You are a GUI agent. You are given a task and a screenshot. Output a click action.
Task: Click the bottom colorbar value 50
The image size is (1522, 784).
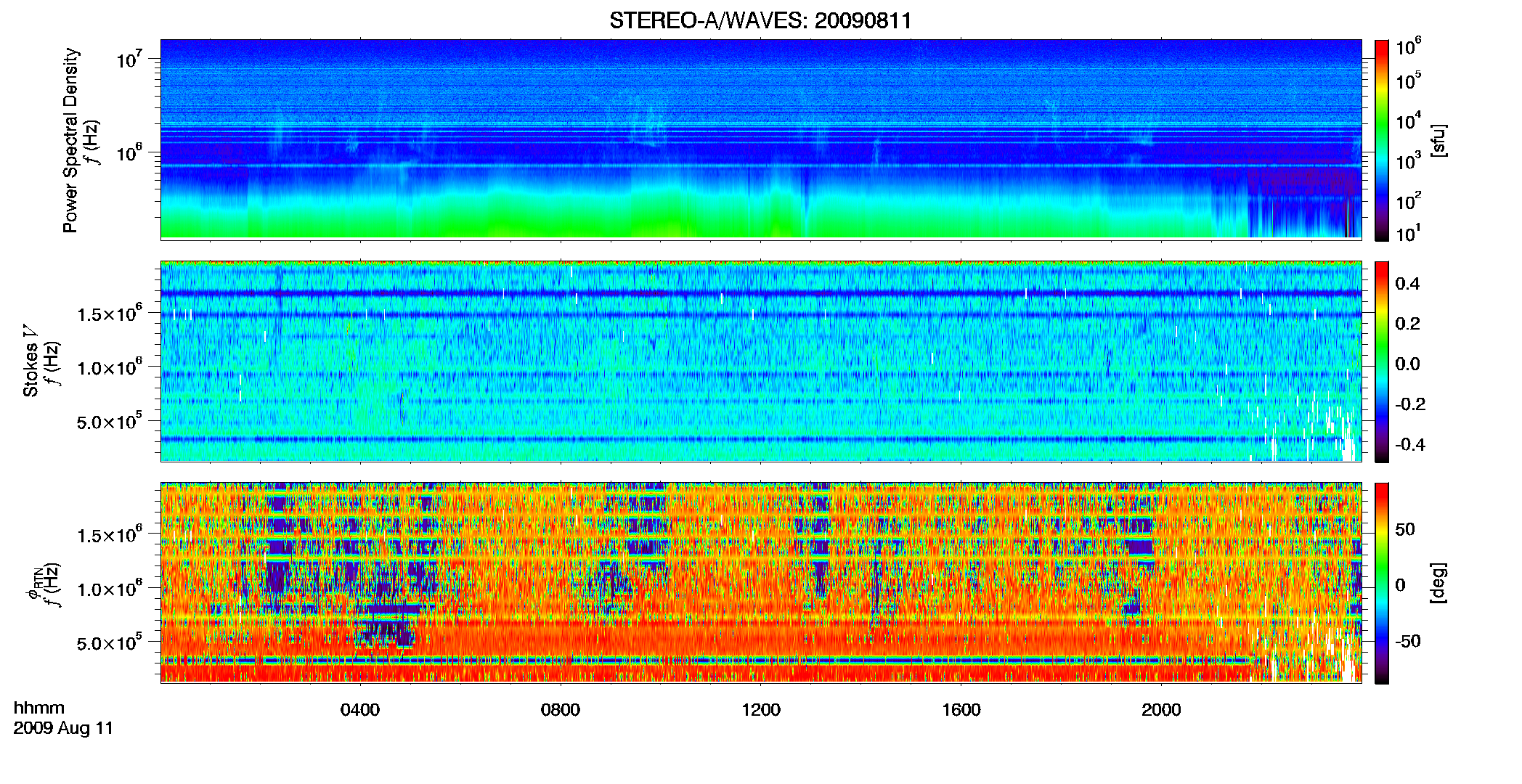(1405, 529)
